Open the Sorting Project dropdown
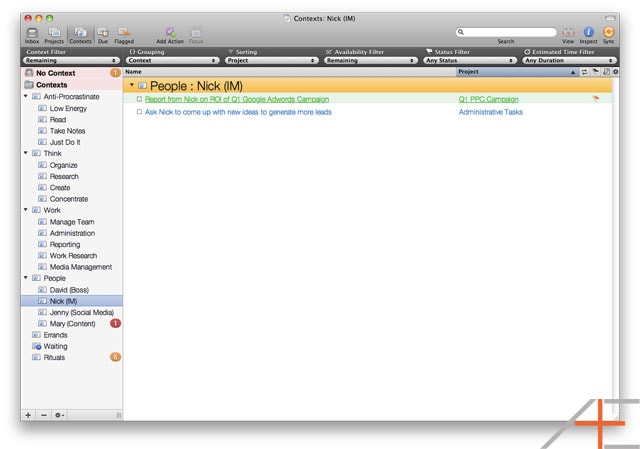This screenshot has width=640, height=449. [x=271, y=60]
